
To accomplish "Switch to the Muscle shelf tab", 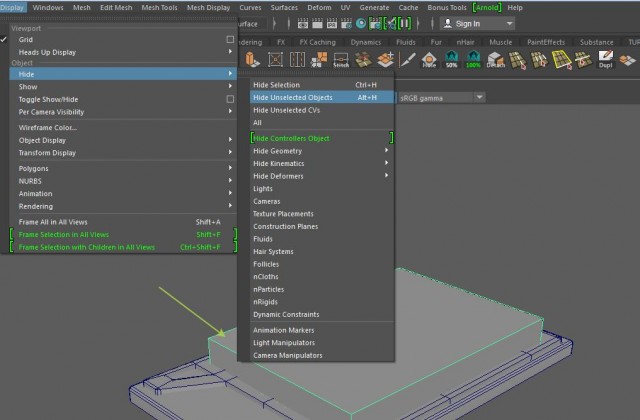I will pos(500,42).
